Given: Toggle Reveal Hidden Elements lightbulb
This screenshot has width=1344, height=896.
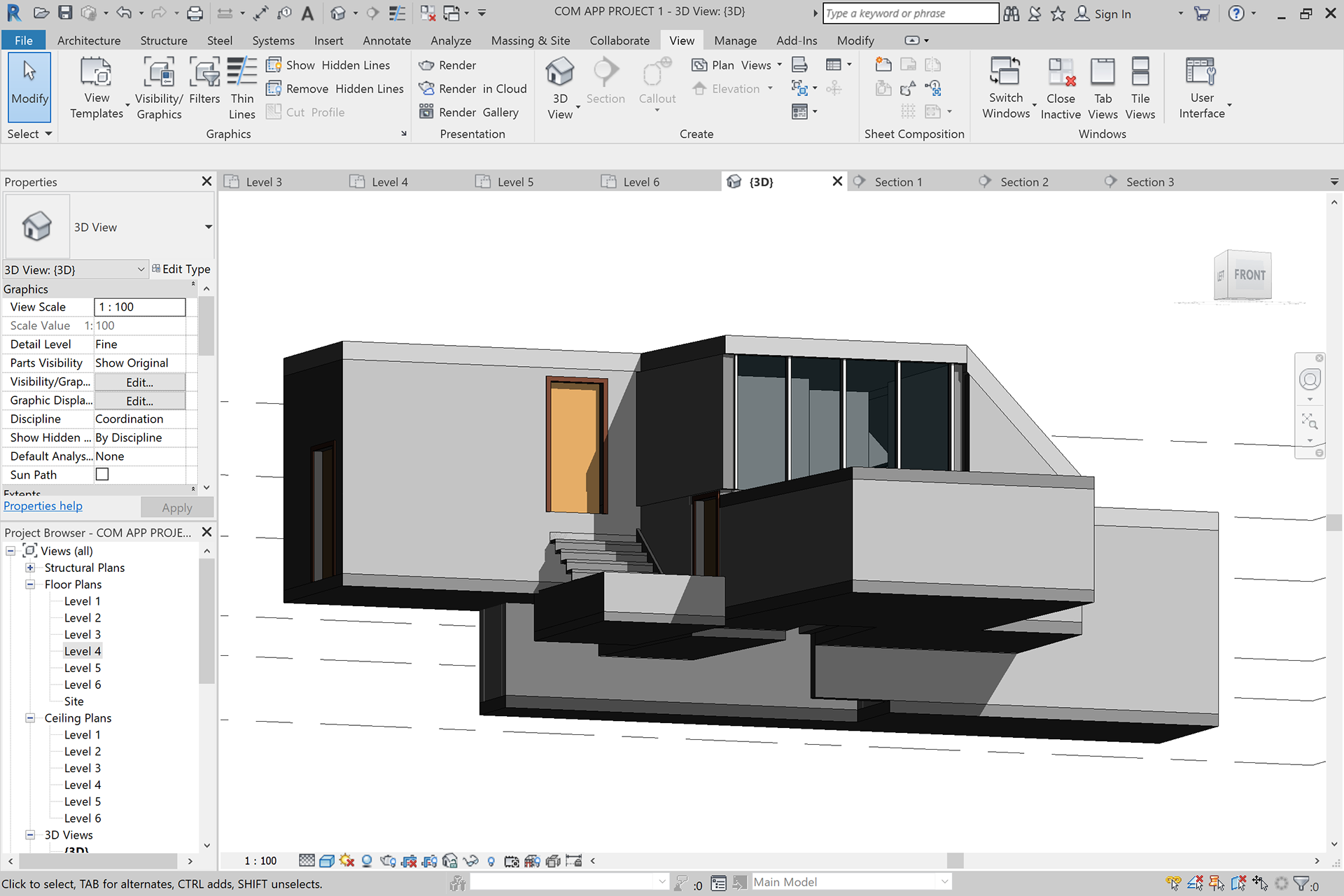Looking at the screenshot, I should point(491,861).
